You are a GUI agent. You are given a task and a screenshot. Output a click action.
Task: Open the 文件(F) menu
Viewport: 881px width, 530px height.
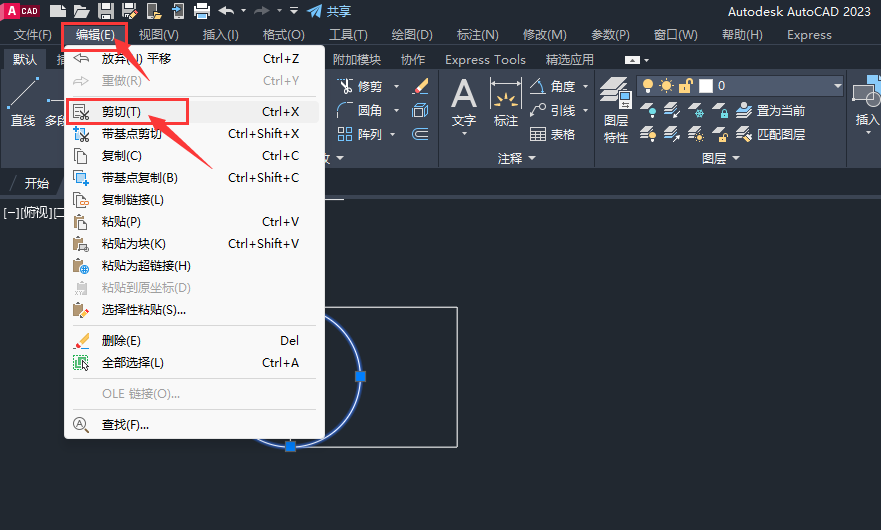coord(33,35)
